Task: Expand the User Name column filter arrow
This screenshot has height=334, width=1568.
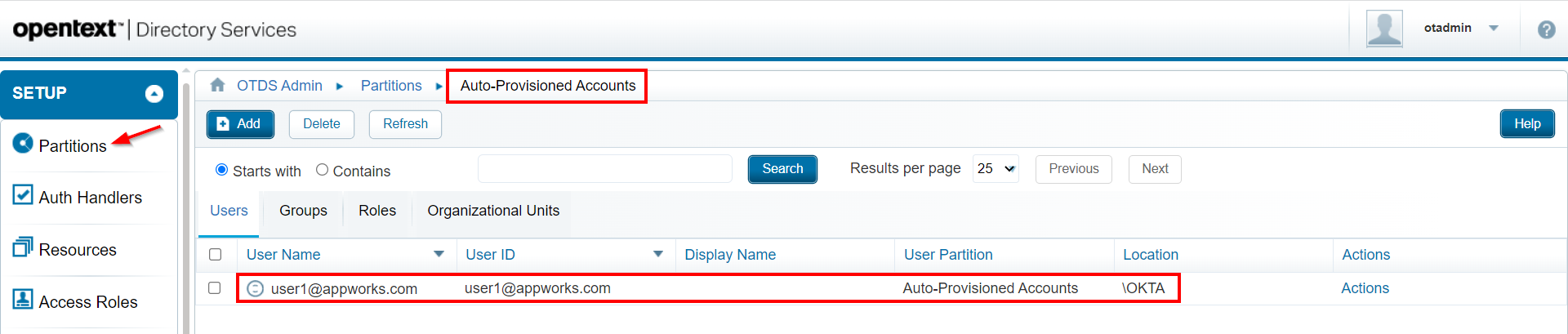Action: tap(439, 254)
